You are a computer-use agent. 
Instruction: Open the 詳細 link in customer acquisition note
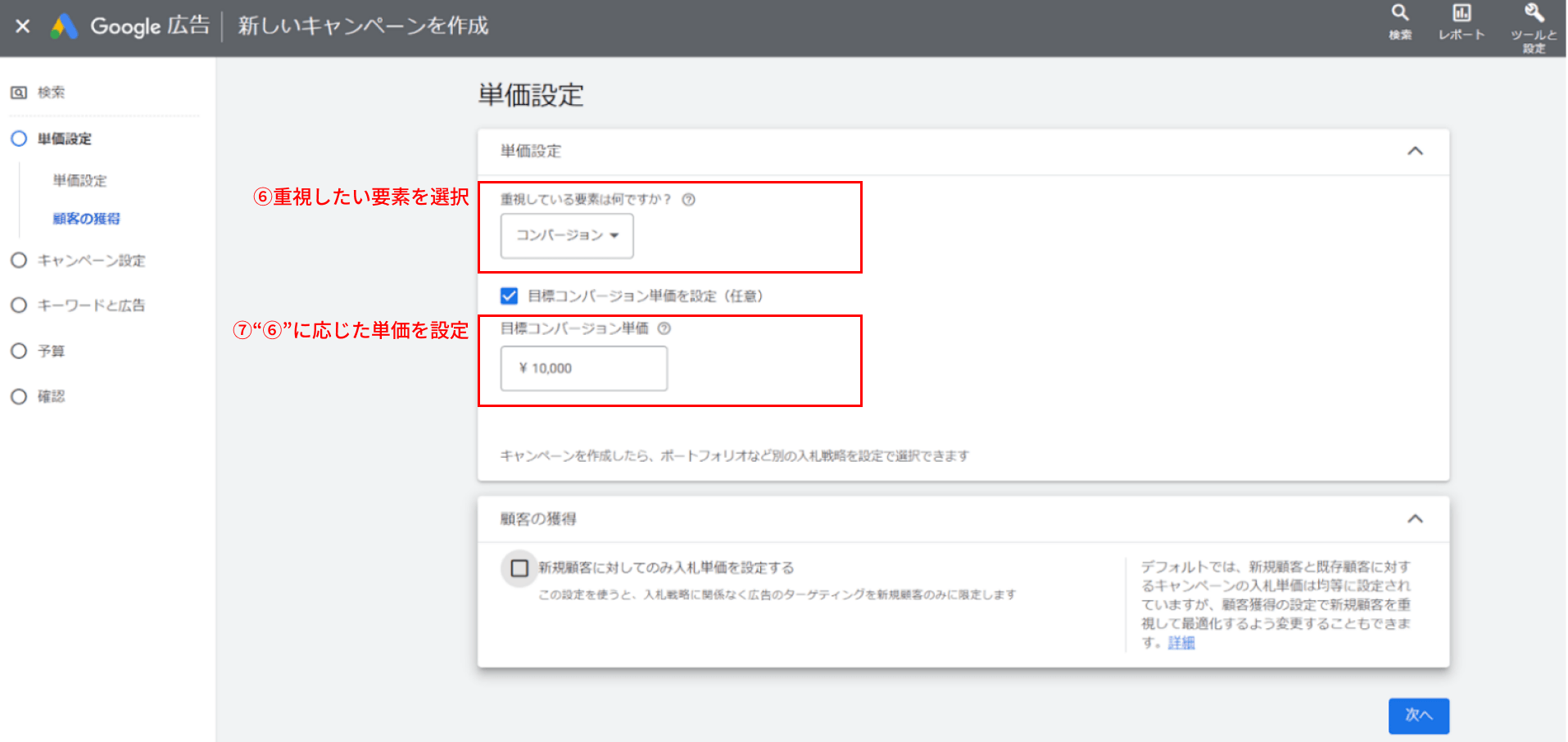(1181, 643)
